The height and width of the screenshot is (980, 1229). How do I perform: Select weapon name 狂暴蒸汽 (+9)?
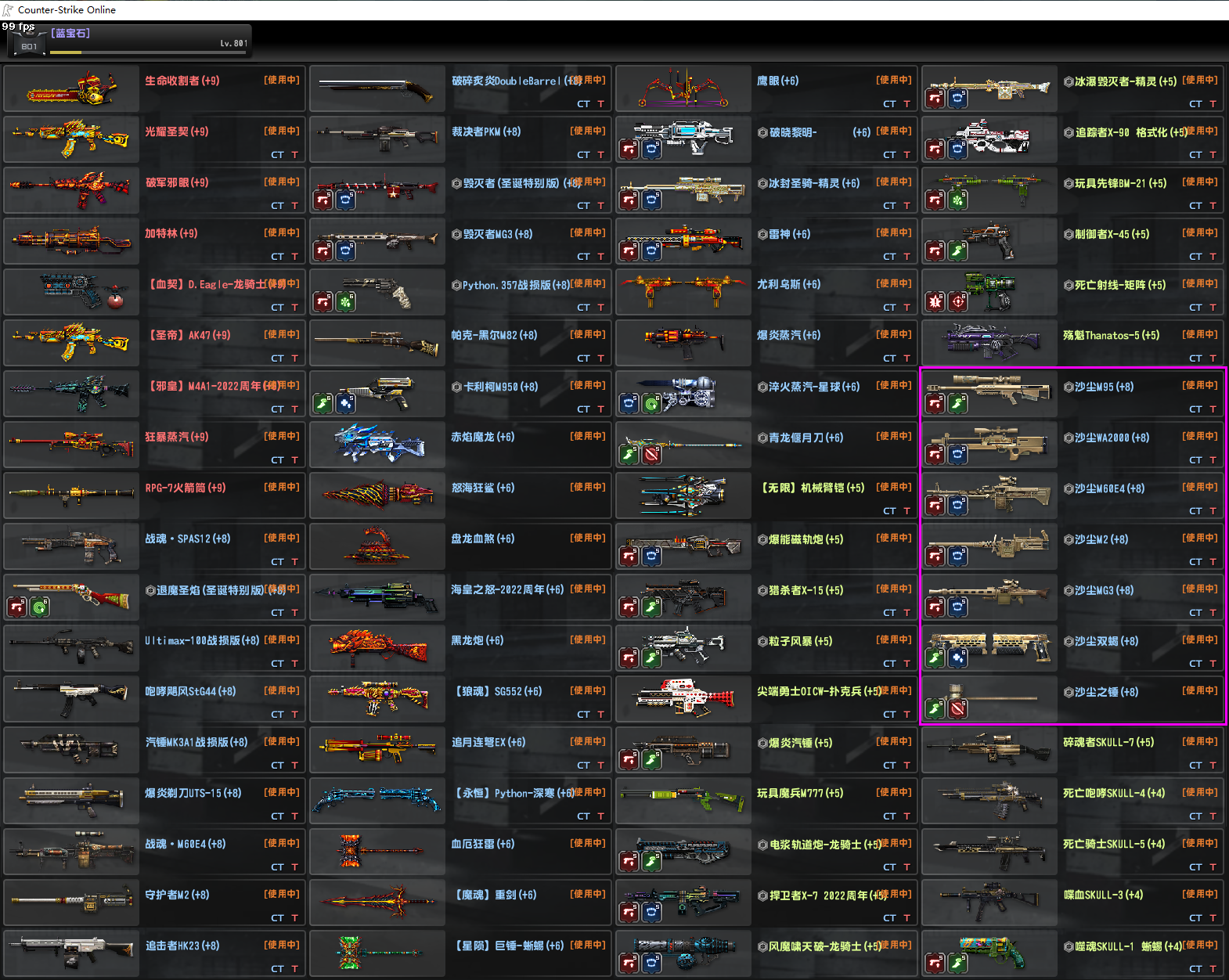coord(177,437)
